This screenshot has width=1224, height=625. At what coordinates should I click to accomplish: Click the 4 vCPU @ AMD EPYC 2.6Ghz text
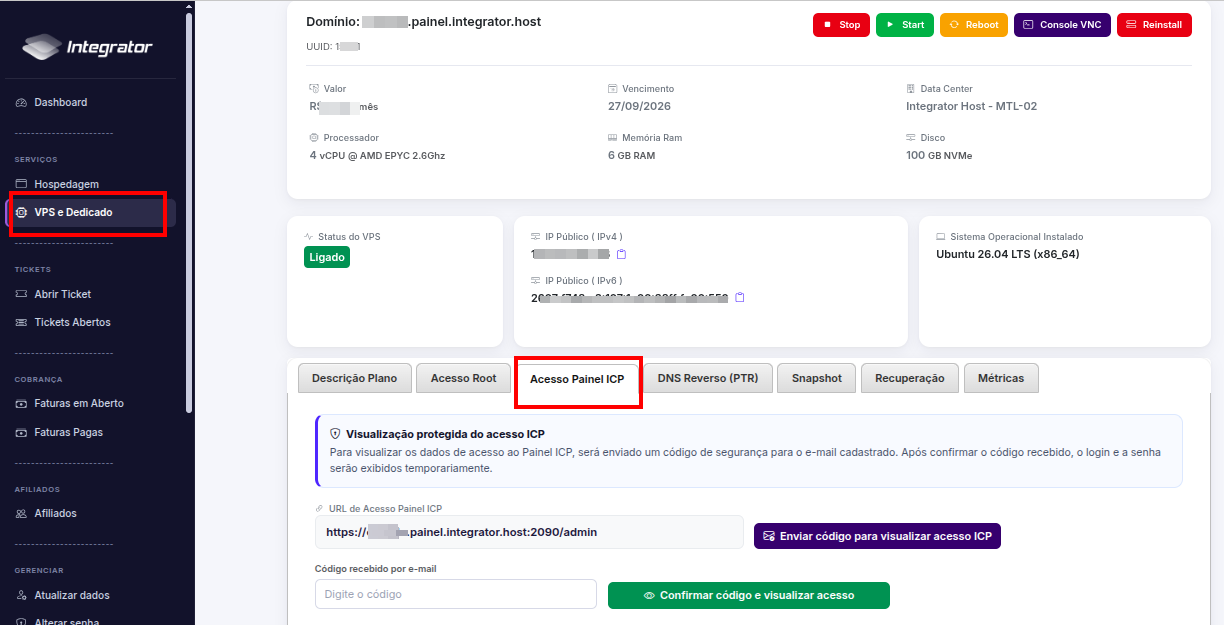378,156
